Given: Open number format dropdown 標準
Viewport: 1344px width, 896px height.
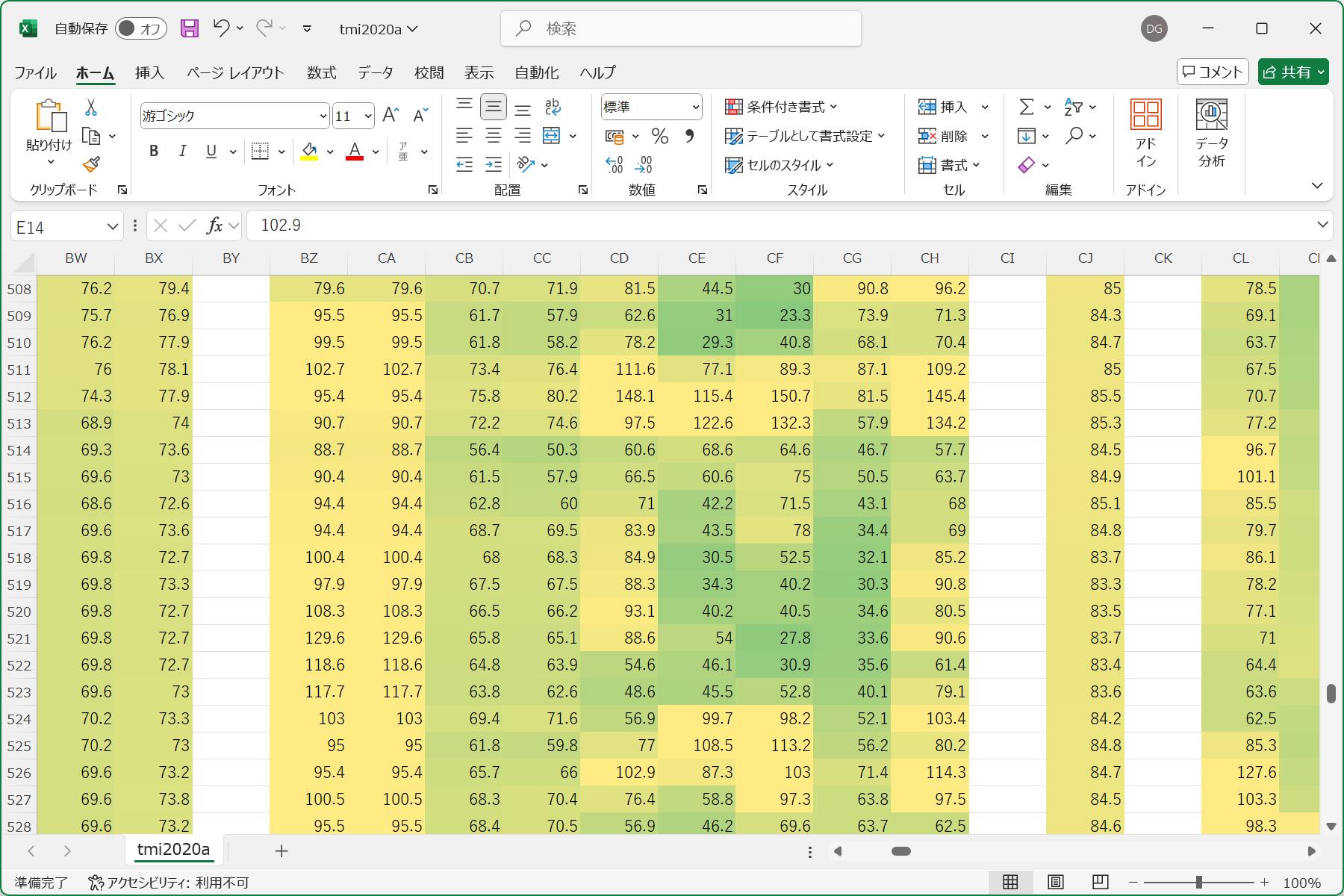Looking at the screenshot, I should pyautogui.click(x=695, y=107).
